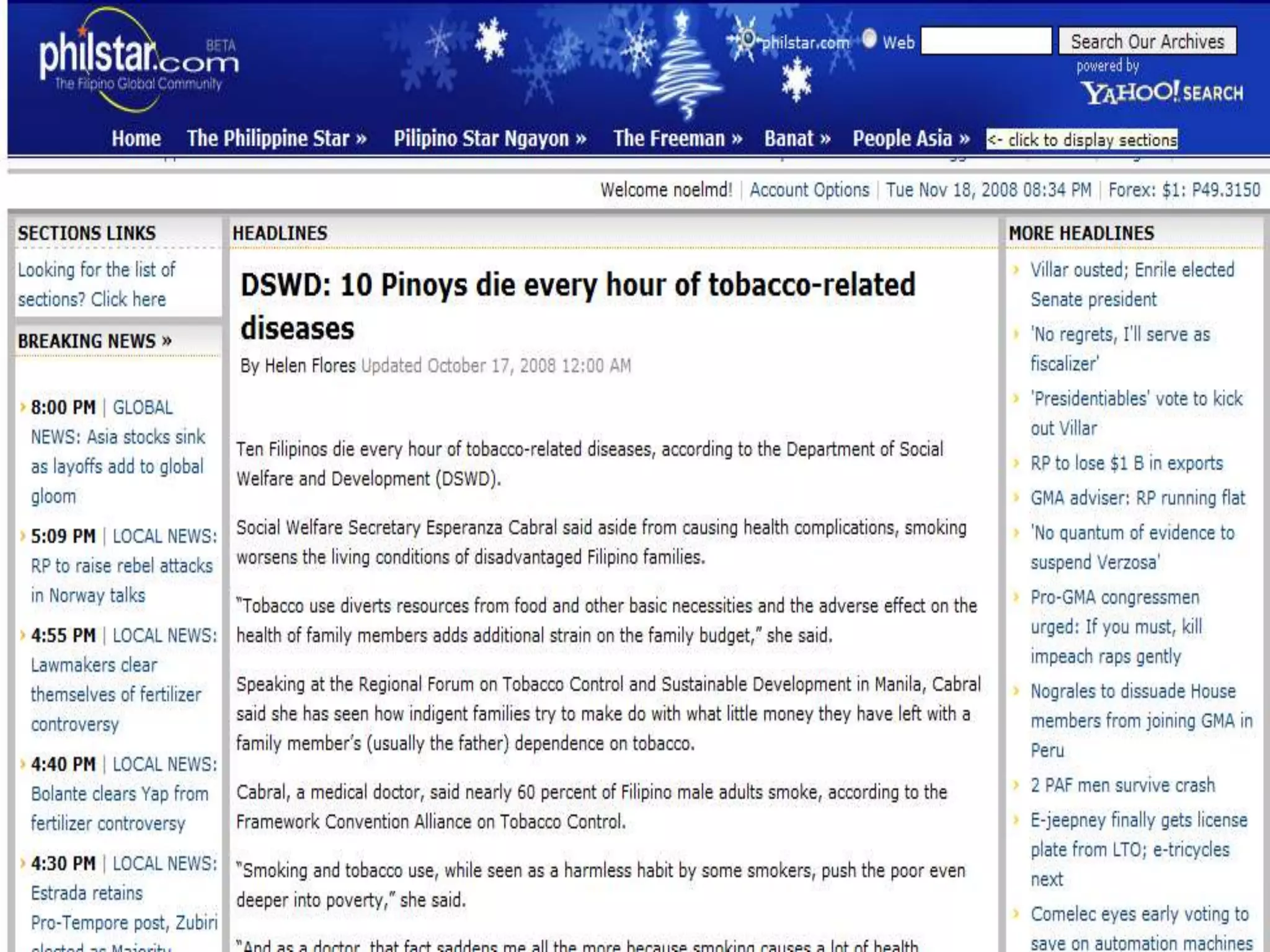Click bullet arrow beside Villar ousted headline
The image size is (1270, 952).
click(x=1016, y=270)
